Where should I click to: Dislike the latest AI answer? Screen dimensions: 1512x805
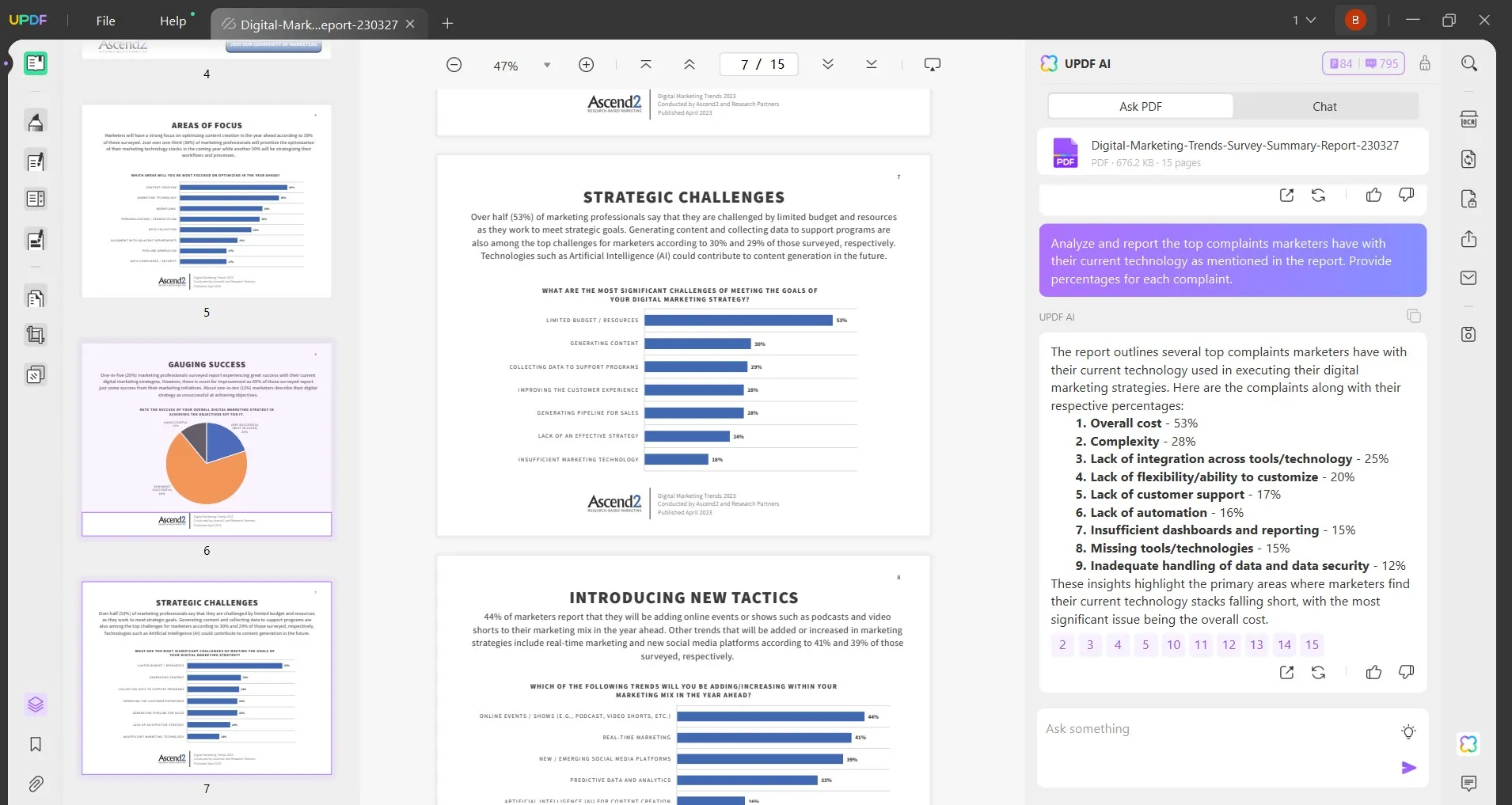pos(1407,672)
